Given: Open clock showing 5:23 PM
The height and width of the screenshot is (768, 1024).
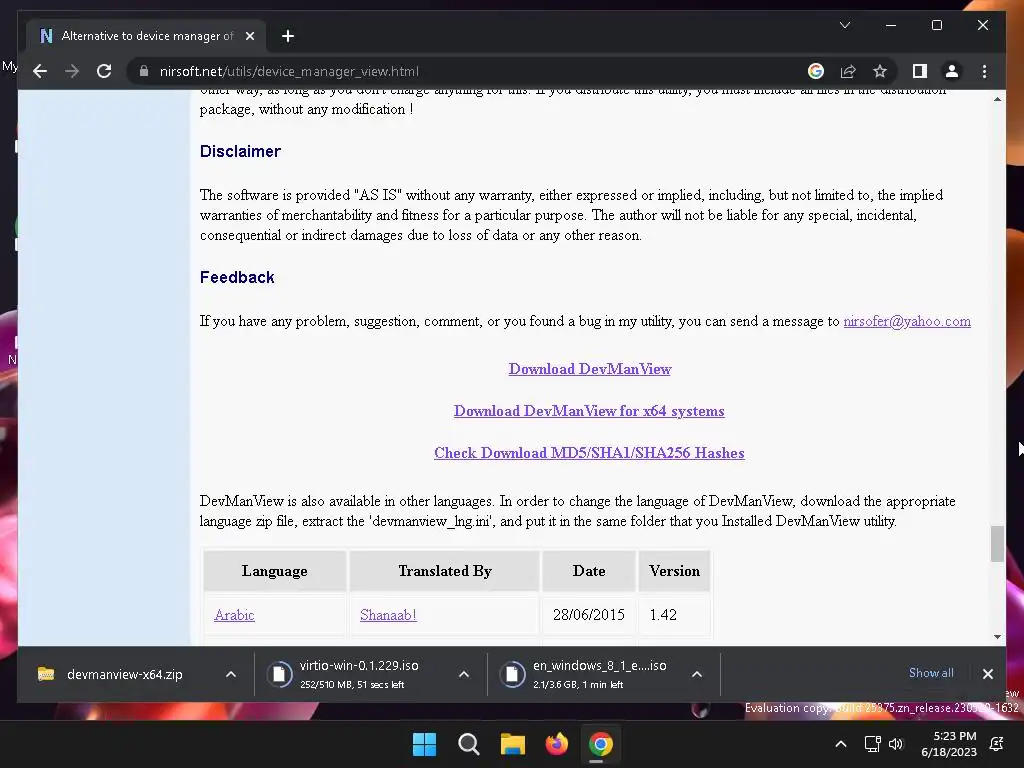Looking at the screenshot, I should click(x=949, y=744).
